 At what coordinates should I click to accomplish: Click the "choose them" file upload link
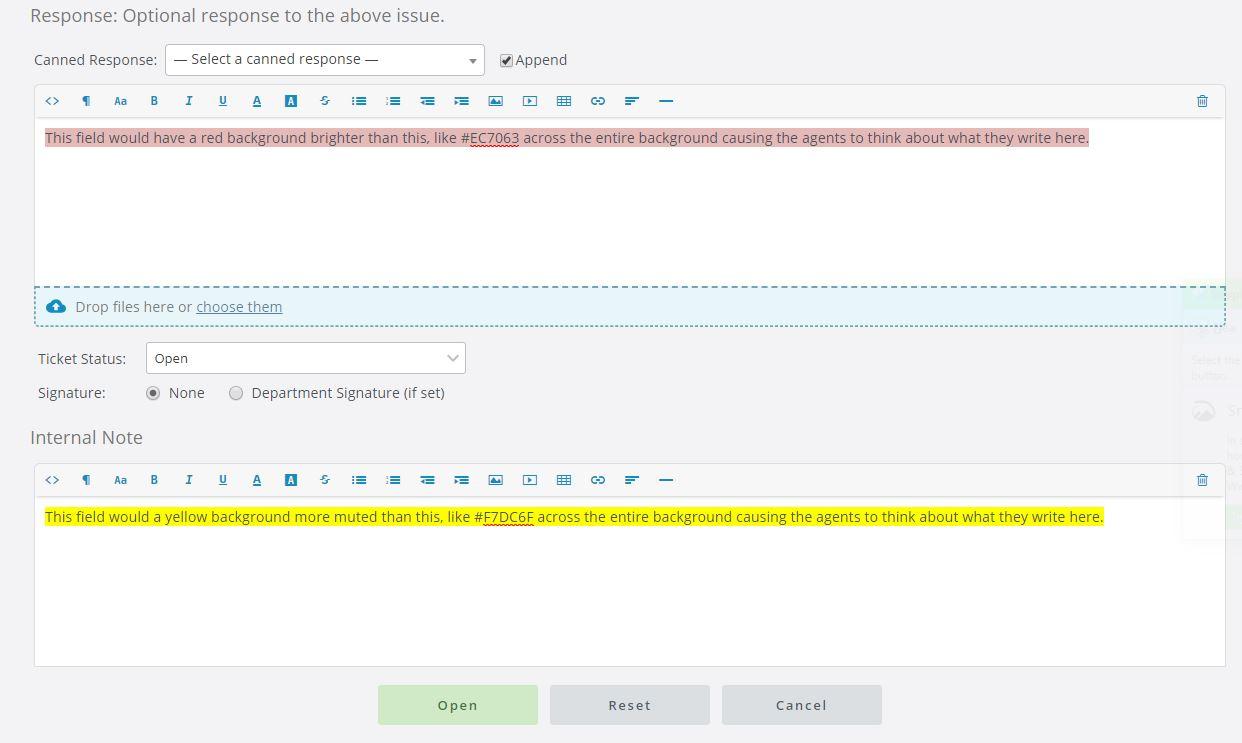(239, 307)
